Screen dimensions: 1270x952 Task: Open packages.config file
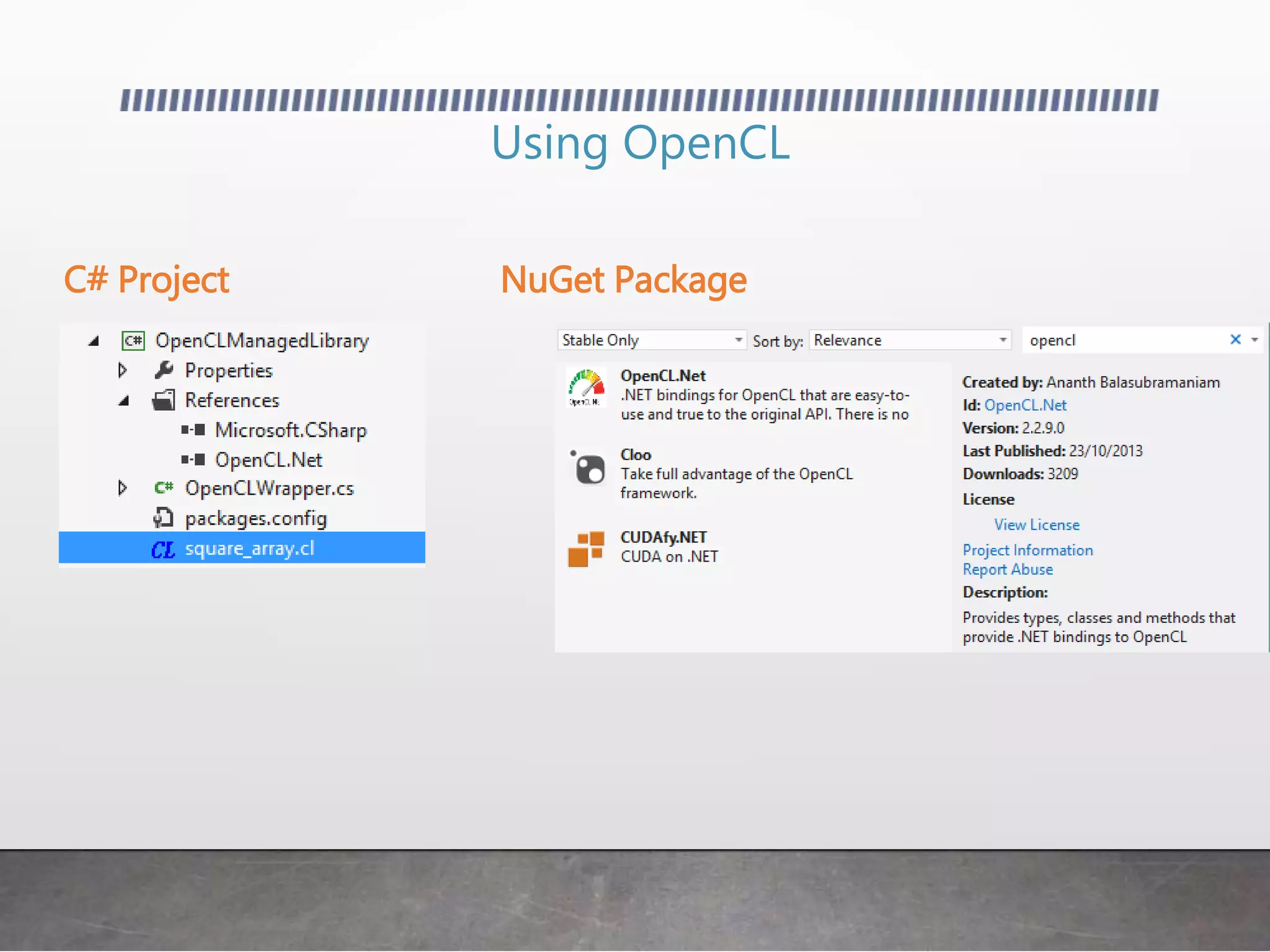tap(255, 518)
